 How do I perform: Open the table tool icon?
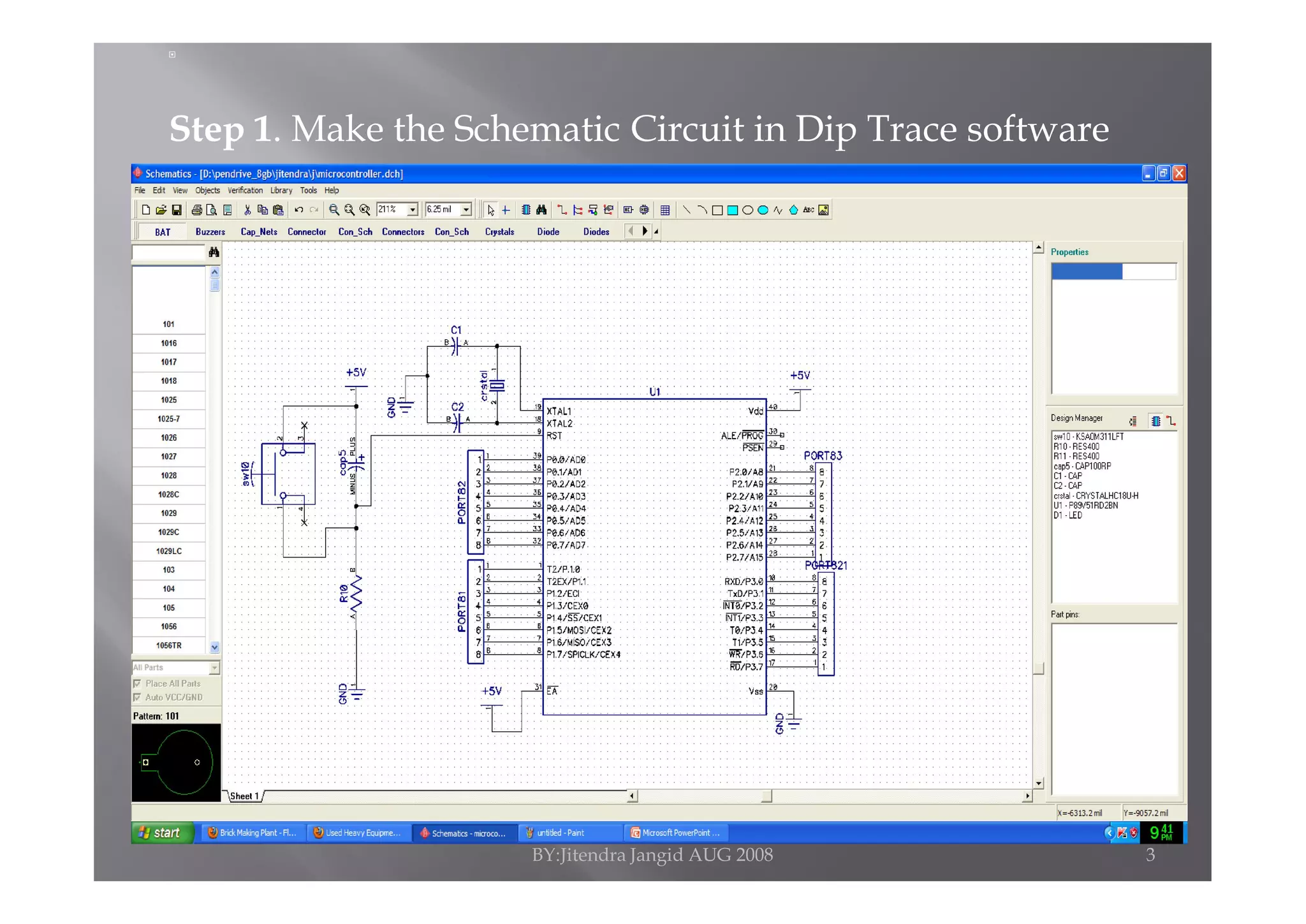coord(664,210)
